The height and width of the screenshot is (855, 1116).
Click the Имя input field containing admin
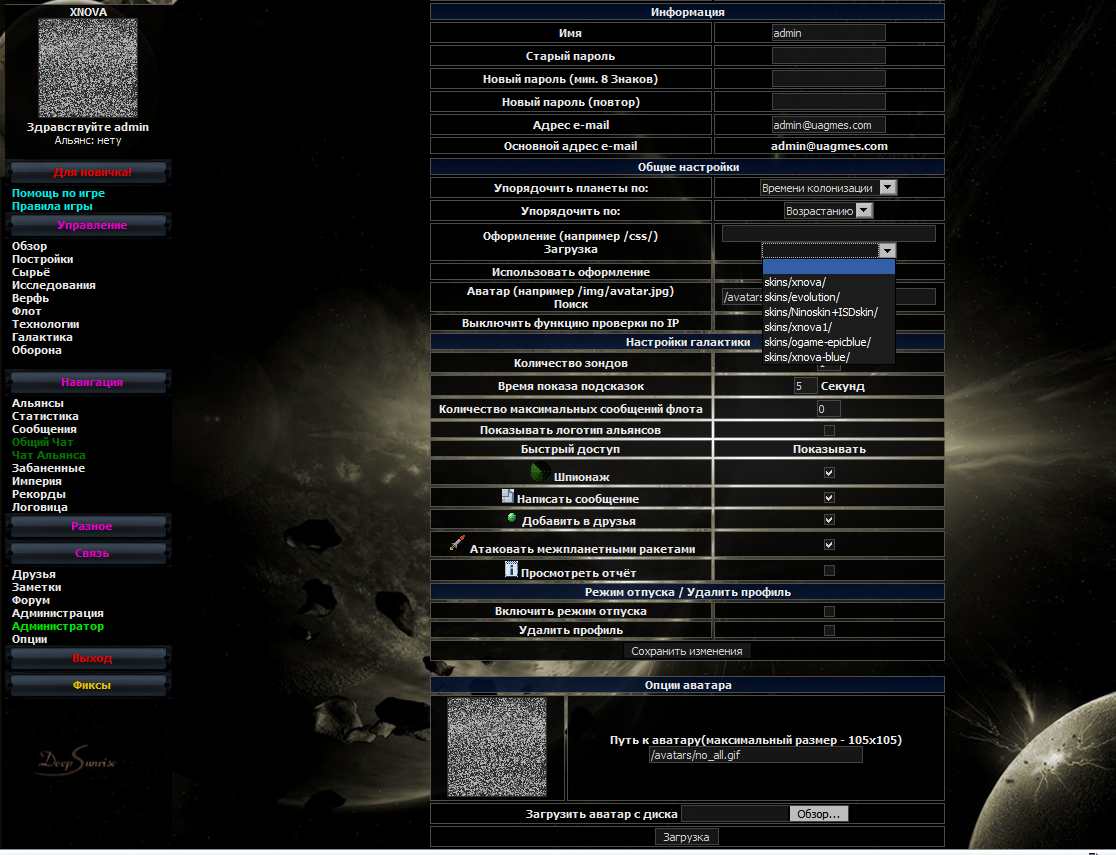point(828,33)
